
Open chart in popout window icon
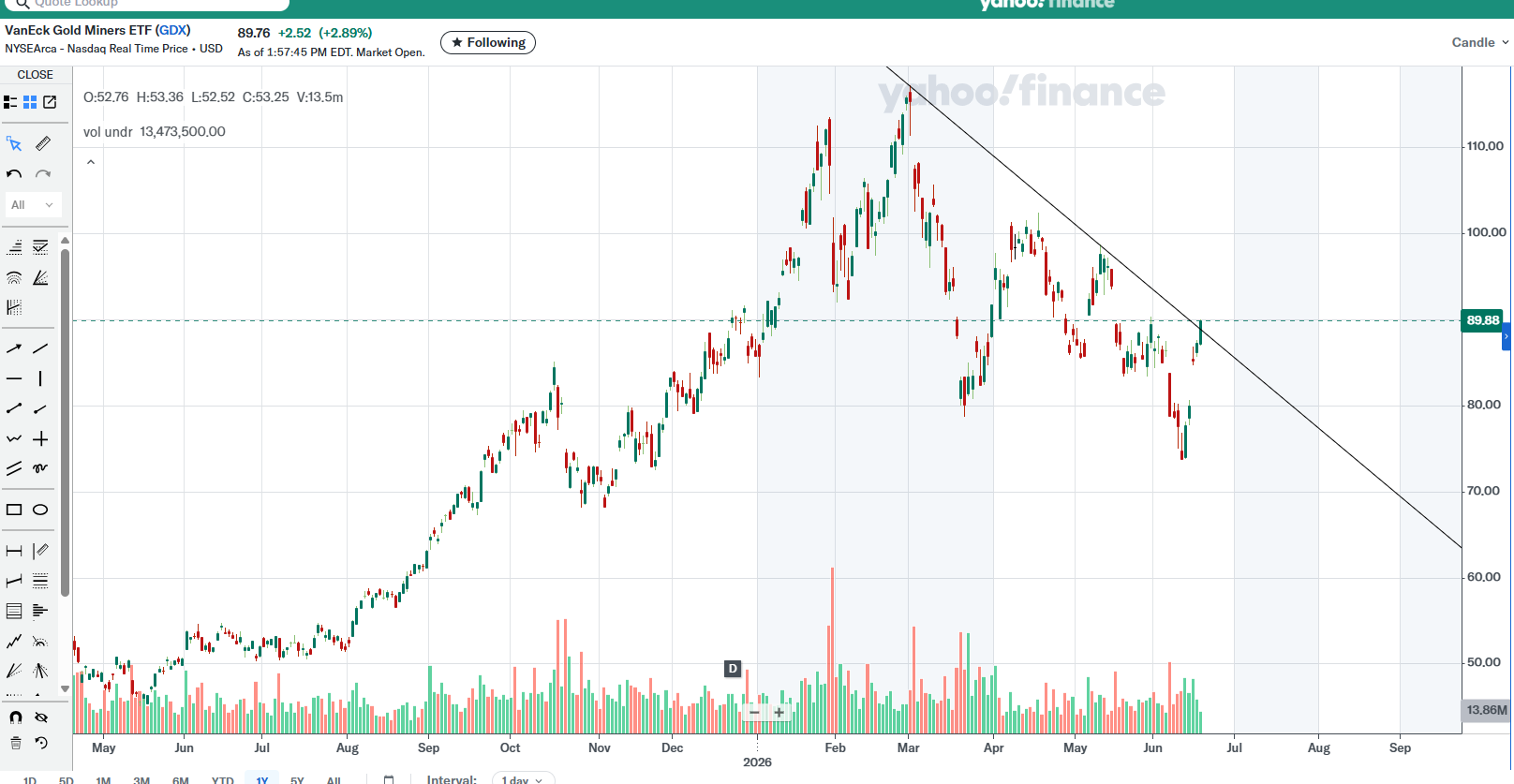51,102
